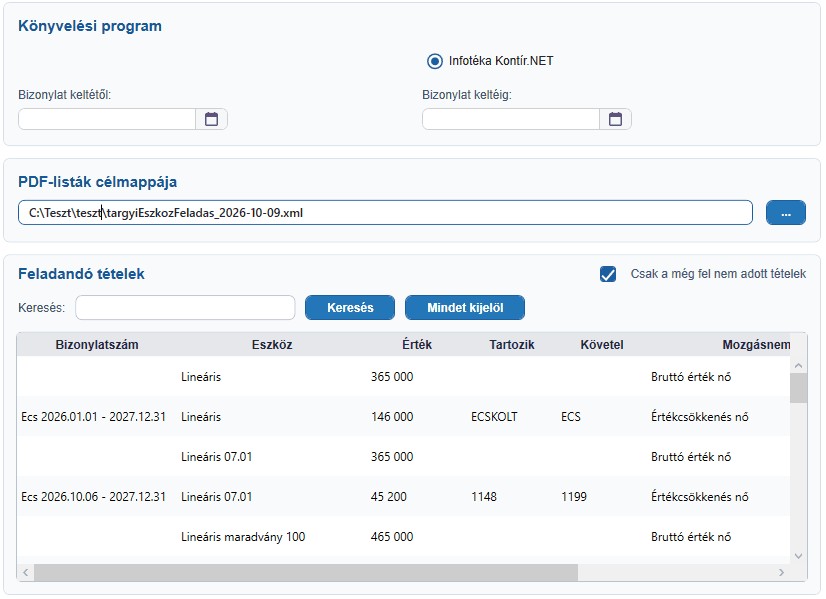Select the Lineáris maradvány 100 row
Image resolution: width=826 pixels, height=599 pixels.
(x=404, y=536)
